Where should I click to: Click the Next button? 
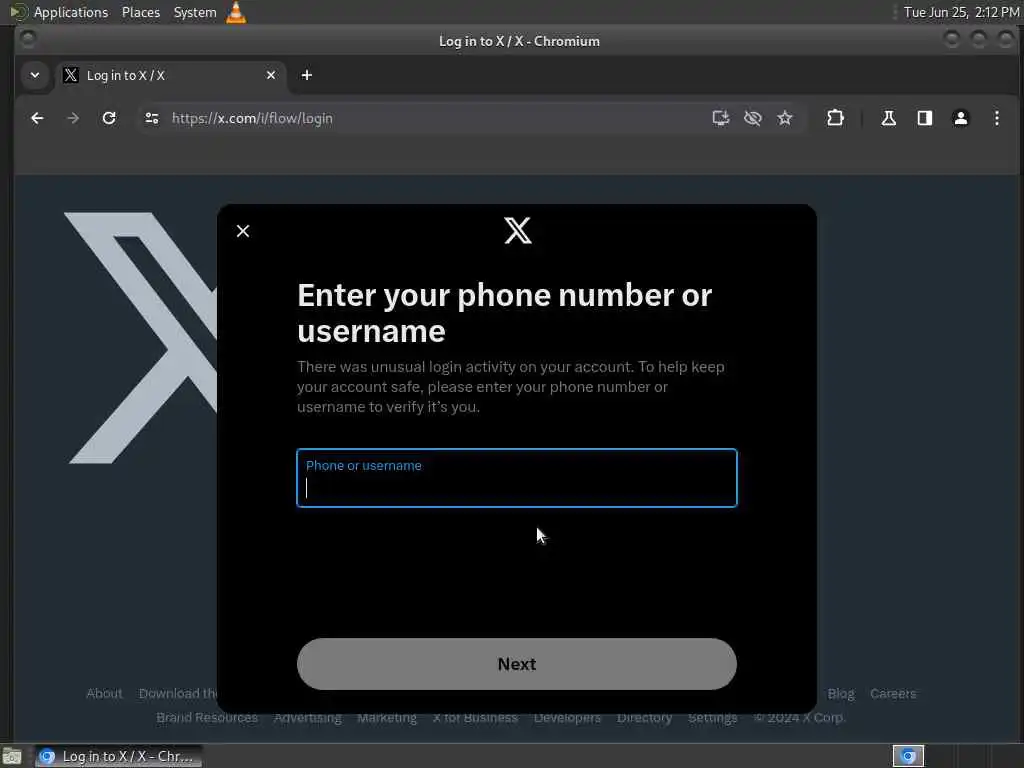517,664
